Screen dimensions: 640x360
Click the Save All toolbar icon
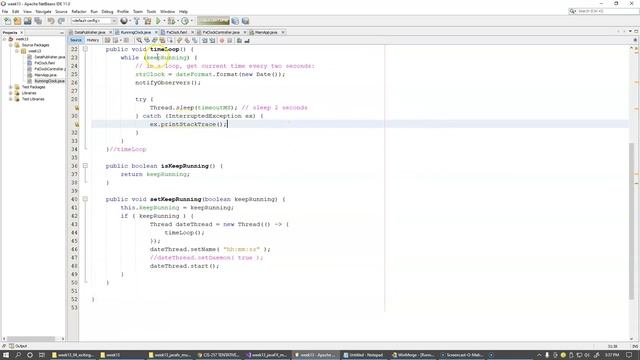click(x=38, y=21)
